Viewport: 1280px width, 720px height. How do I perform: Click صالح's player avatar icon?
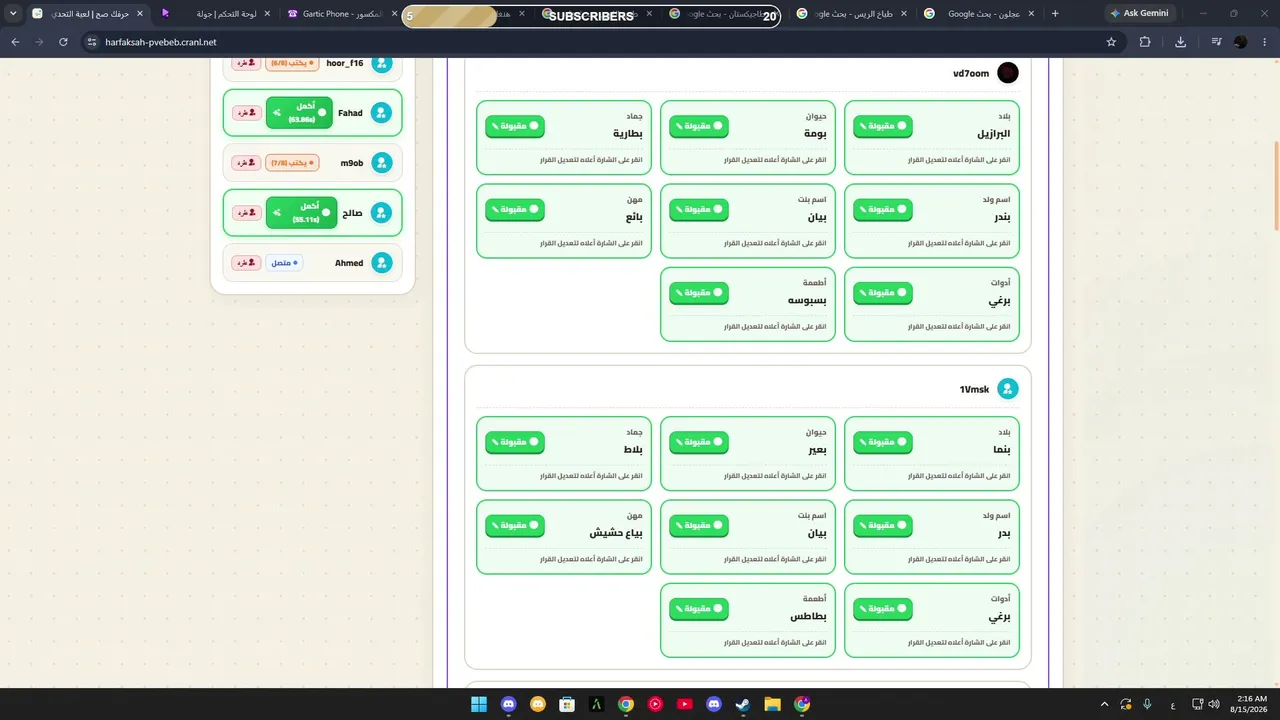click(381, 213)
